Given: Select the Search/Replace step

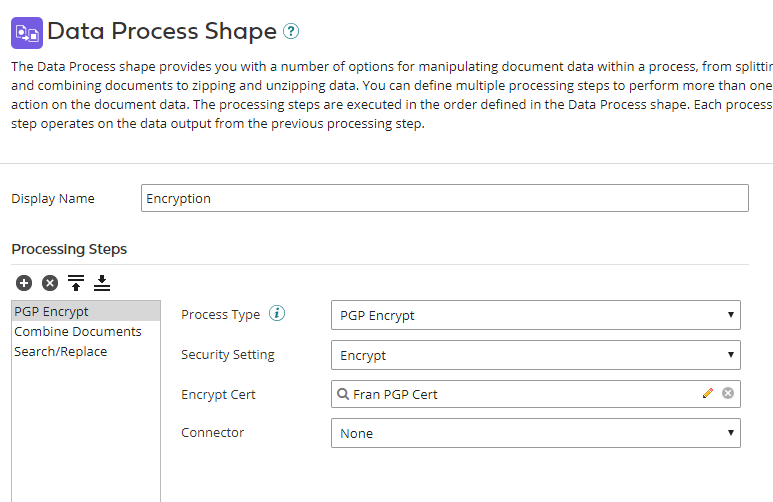Looking at the screenshot, I should click(x=61, y=351).
